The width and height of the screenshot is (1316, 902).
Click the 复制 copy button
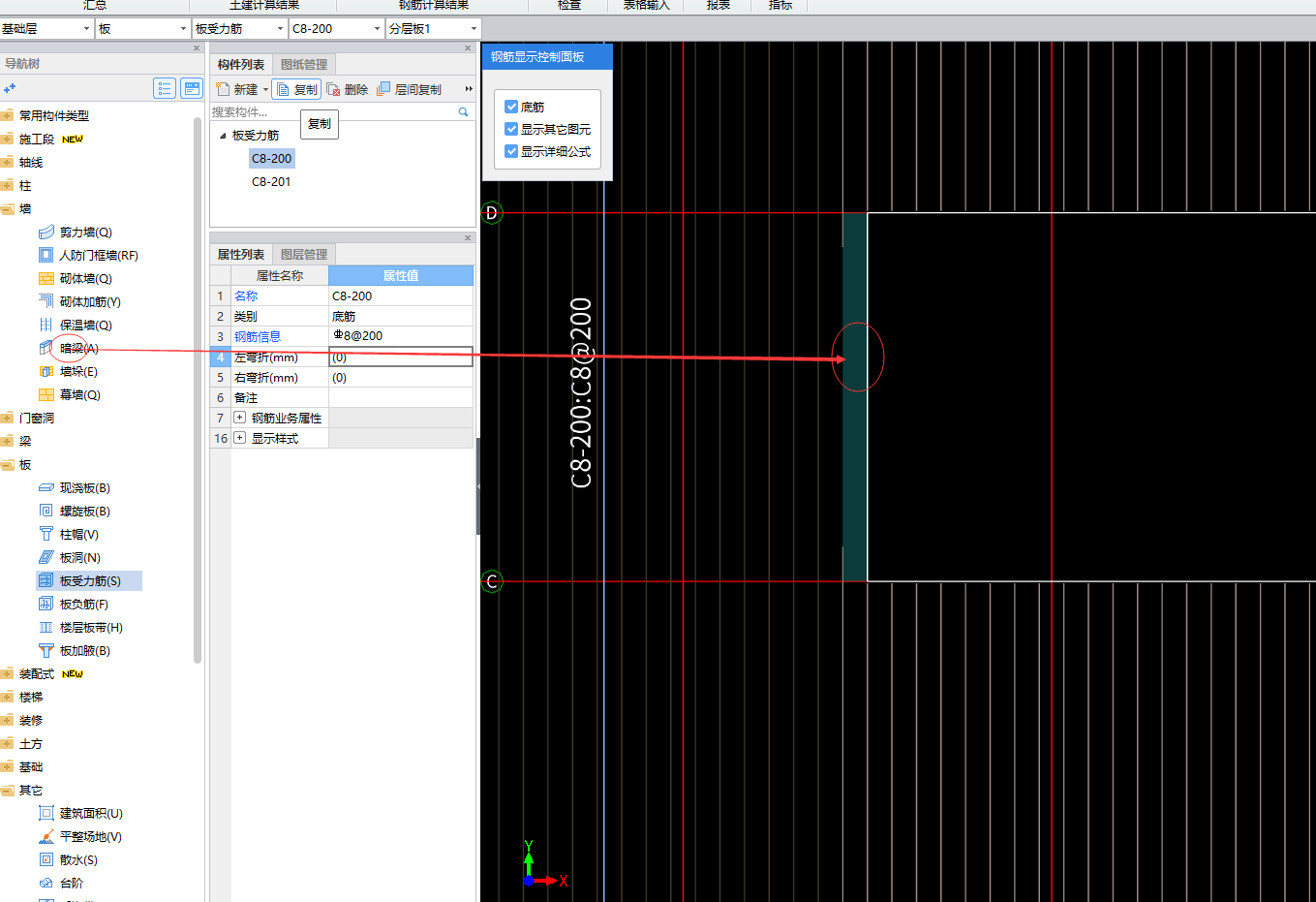296,89
